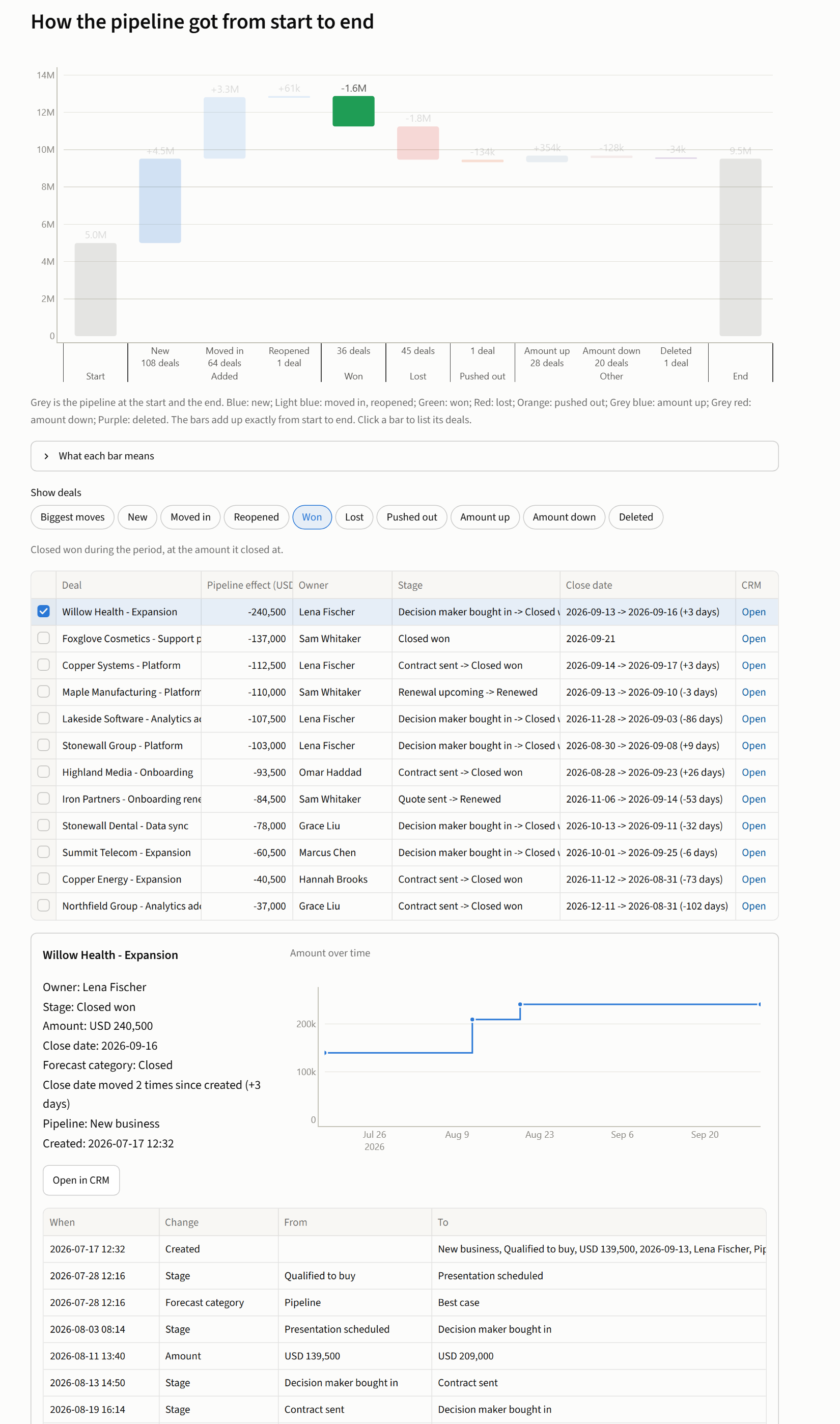Viewport: 840px width, 1424px height.
Task: Uncheck the Willow Health - Expansion row
Action: [44, 612]
